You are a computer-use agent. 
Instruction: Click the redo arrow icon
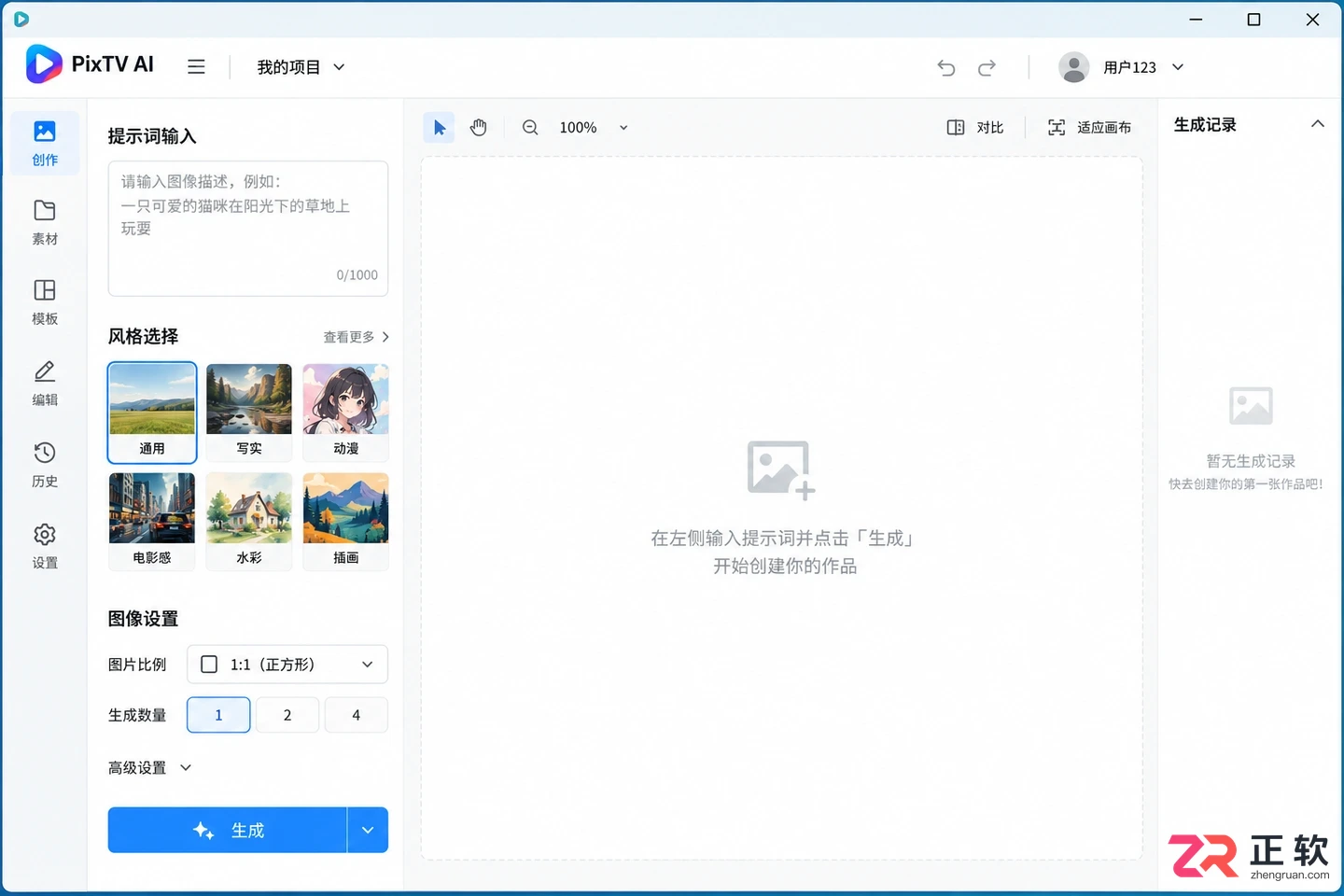tap(987, 67)
